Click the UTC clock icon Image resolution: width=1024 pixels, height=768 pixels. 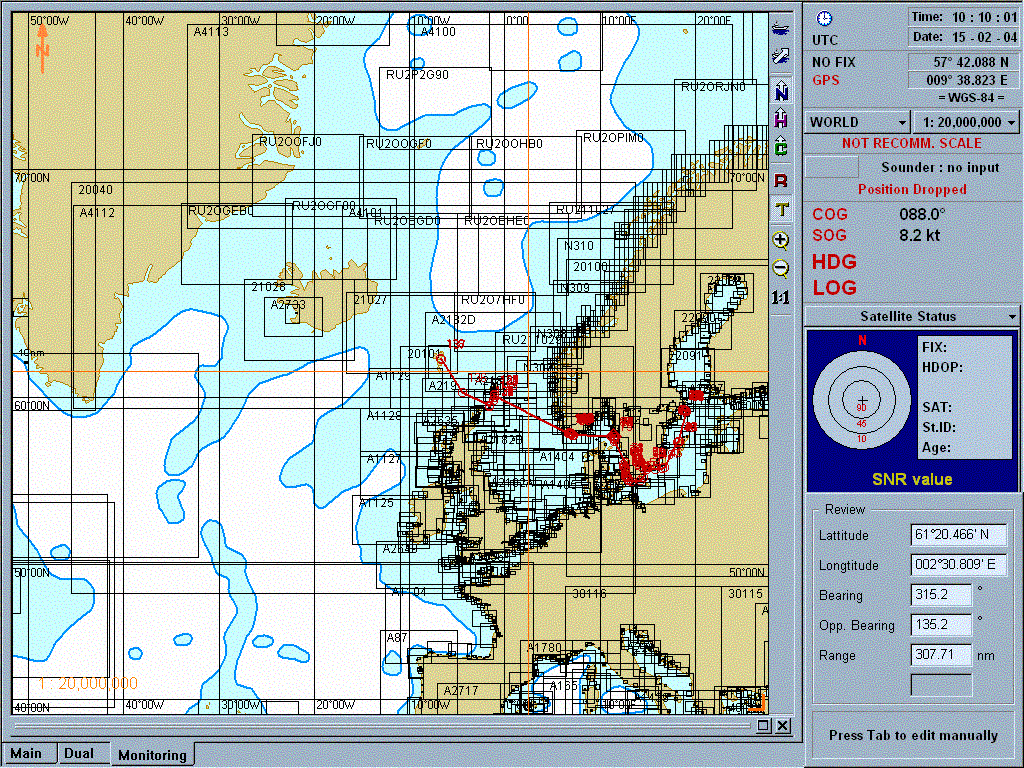(824, 19)
